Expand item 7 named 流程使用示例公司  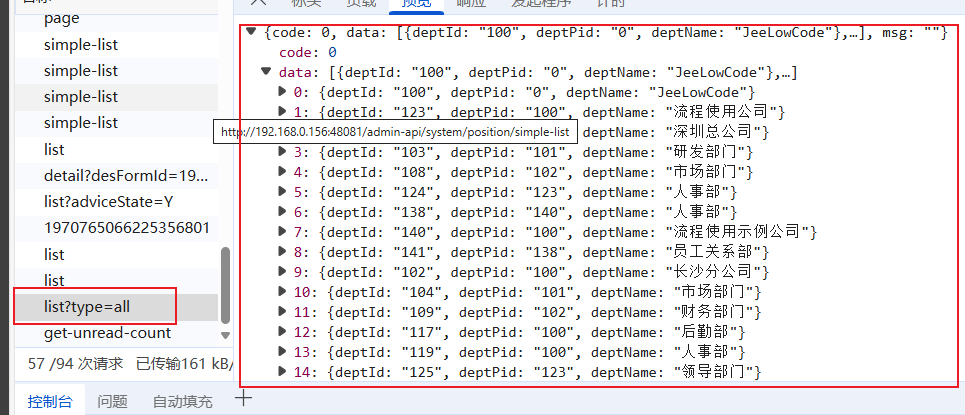point(282,232)
